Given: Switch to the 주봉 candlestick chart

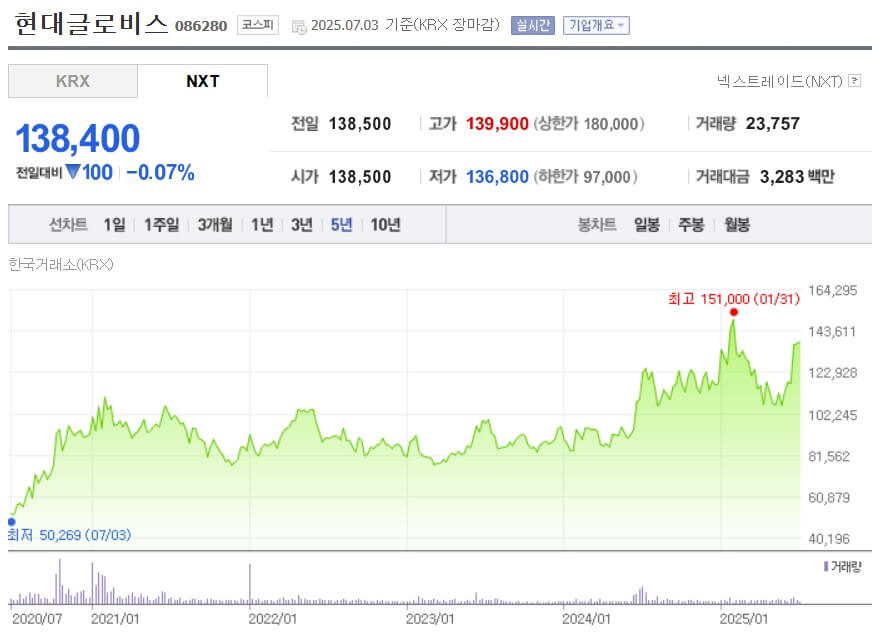Looking at the screenshot, I should tap(691, 225).
